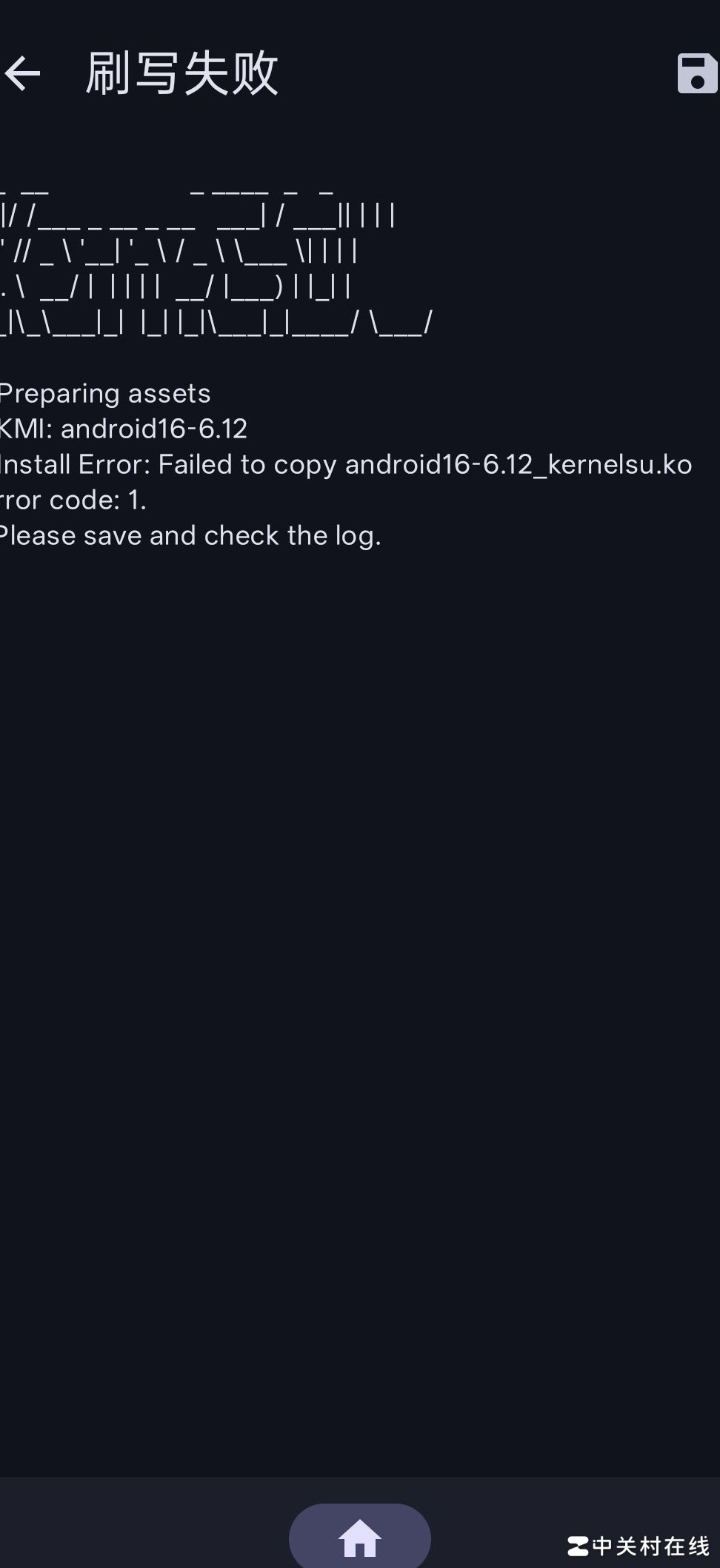Screen dimensions: 720x1568
Task: Click the pill-shaped home button background
Action: [x=360, y=1535]
